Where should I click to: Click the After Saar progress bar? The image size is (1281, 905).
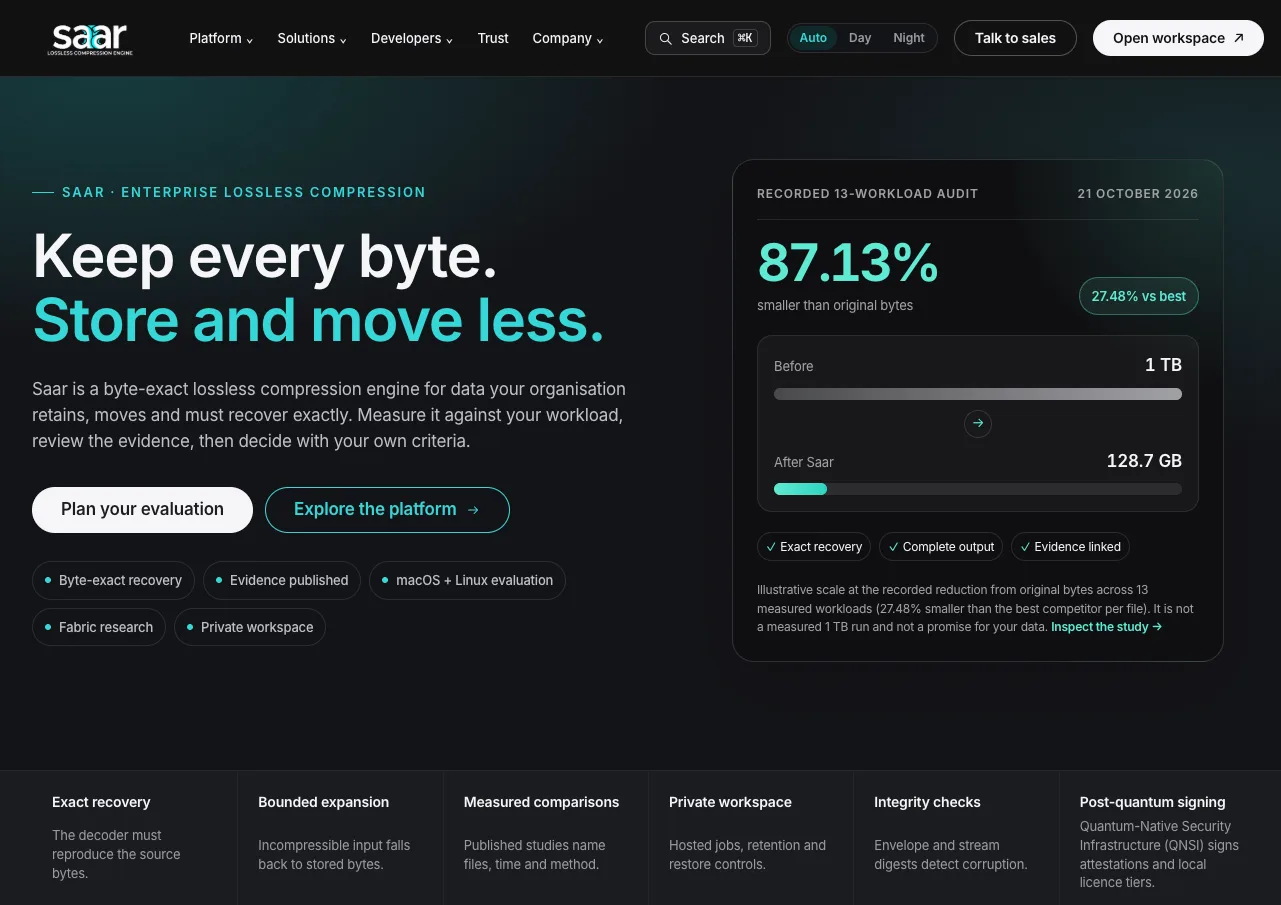point(978,489)
